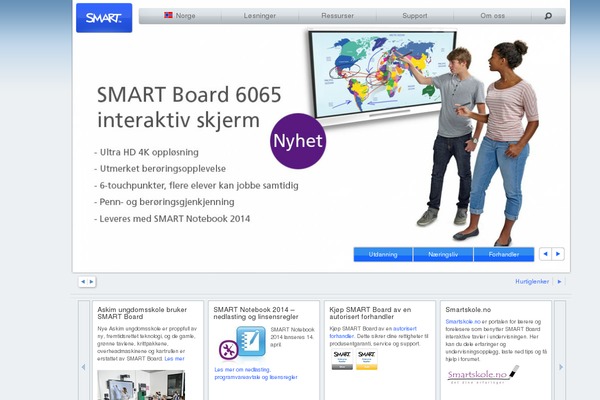This screenshot has width=600, height=400.
Task: Click the Norwegian flag icon
Action: [168, 15]
